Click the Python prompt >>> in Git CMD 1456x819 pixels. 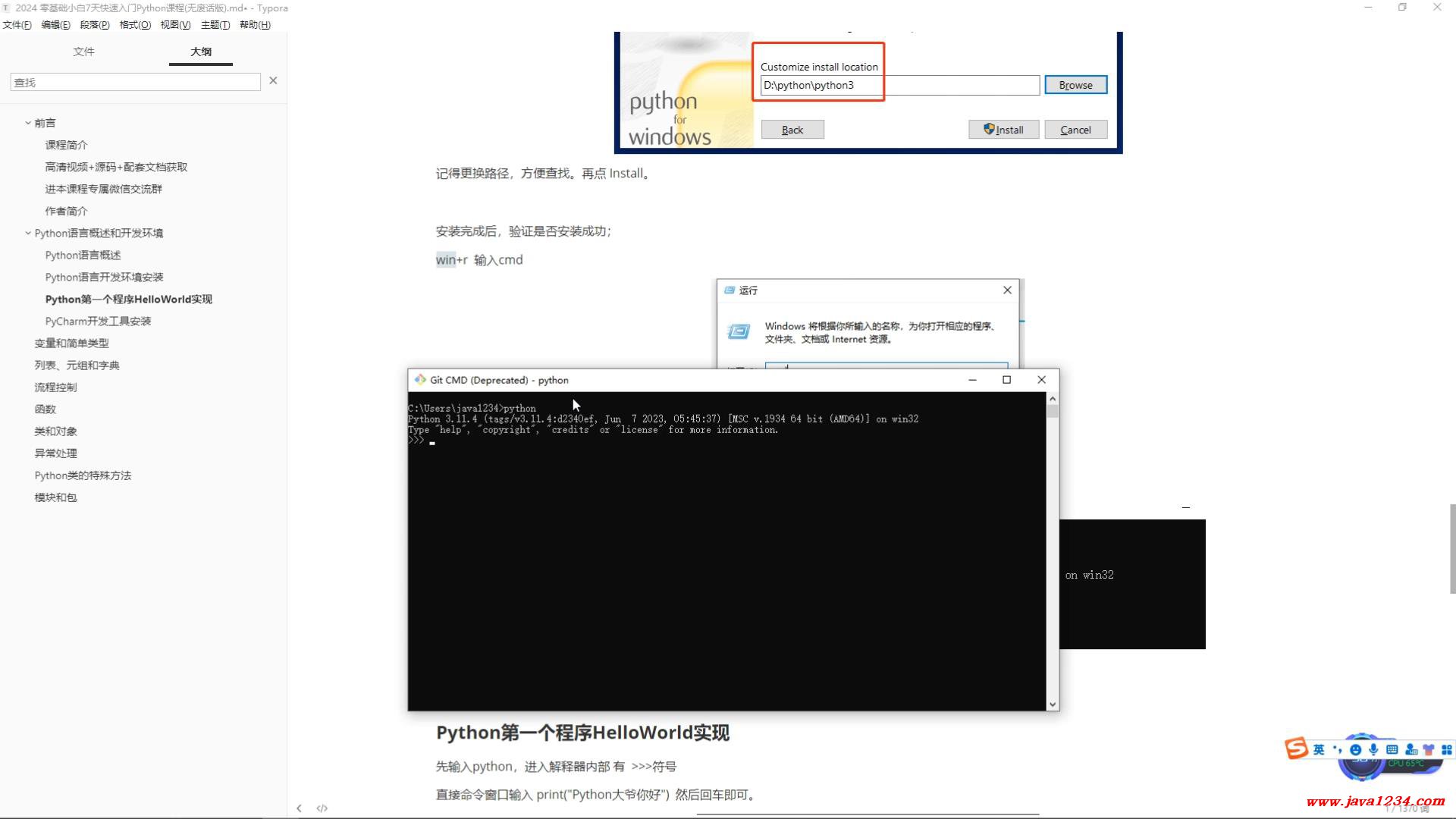416,441
